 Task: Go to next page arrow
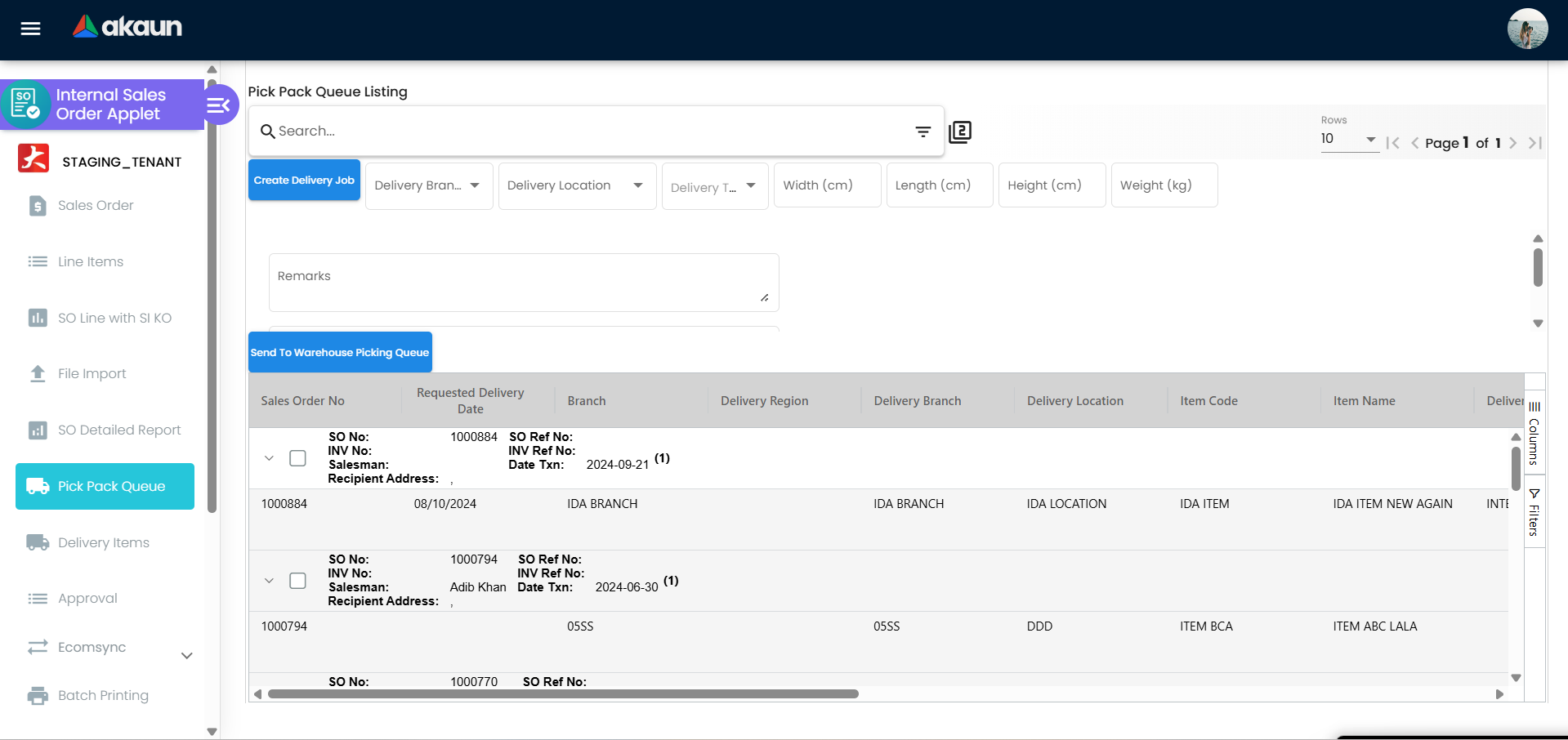(x=1513, y=143)
